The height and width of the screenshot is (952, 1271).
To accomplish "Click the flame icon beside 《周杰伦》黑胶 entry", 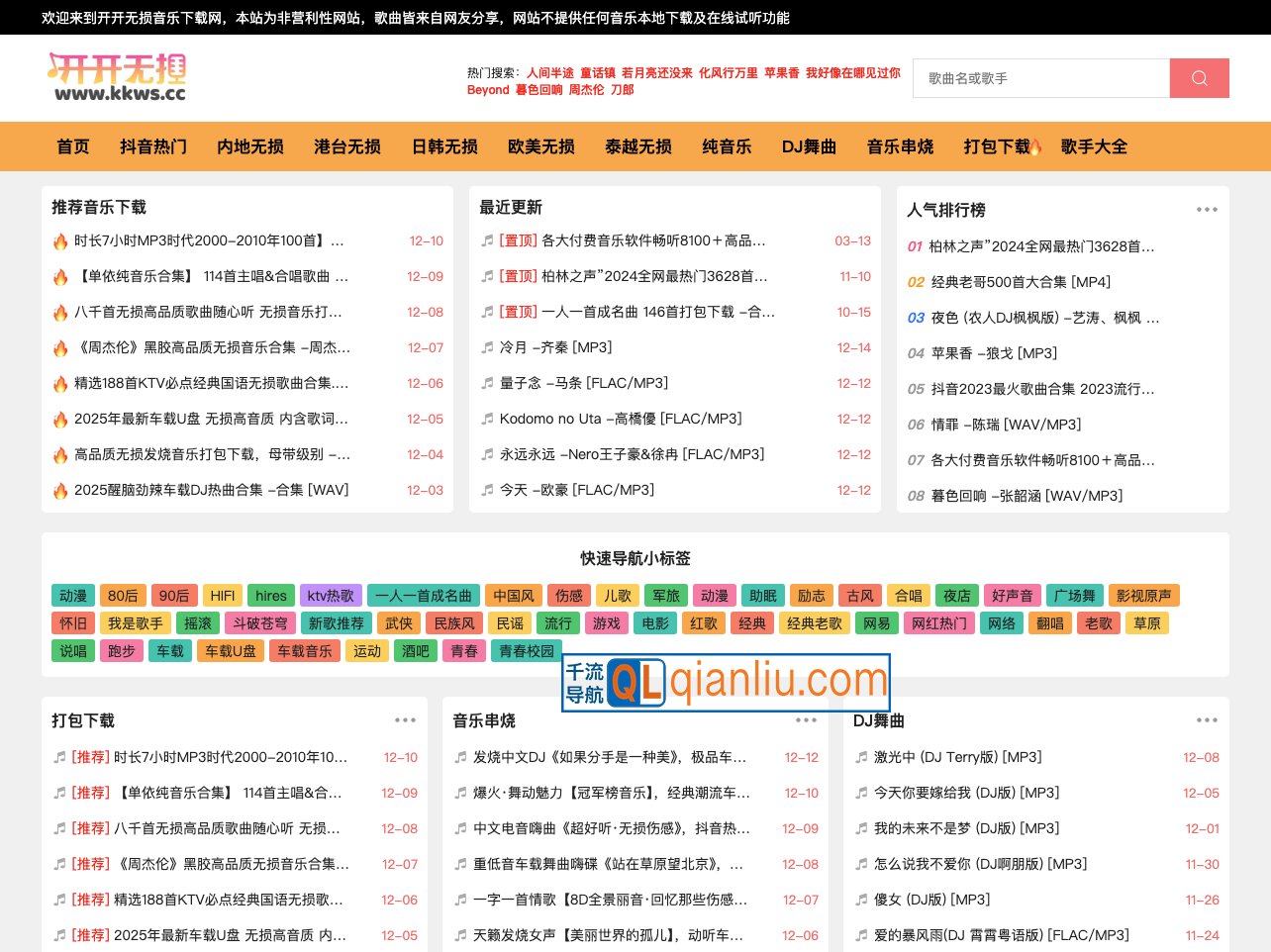I will click(60, 347).
